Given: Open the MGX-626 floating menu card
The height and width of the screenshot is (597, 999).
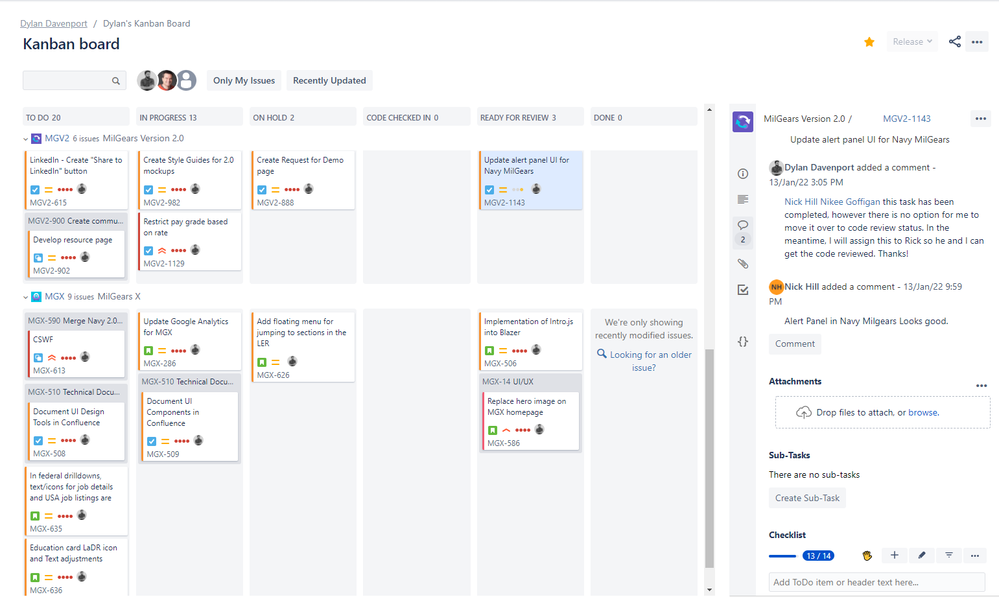Looking at the screenshot, I should [x=303, y=347].
